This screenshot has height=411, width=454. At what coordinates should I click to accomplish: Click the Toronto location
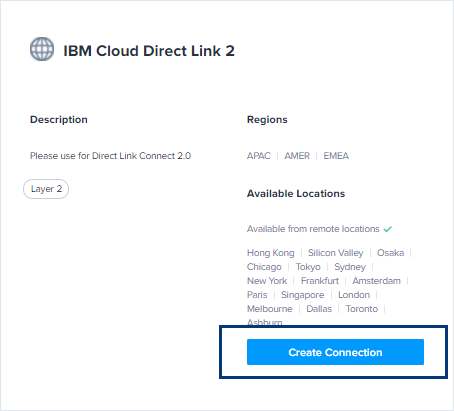point(362,309)
